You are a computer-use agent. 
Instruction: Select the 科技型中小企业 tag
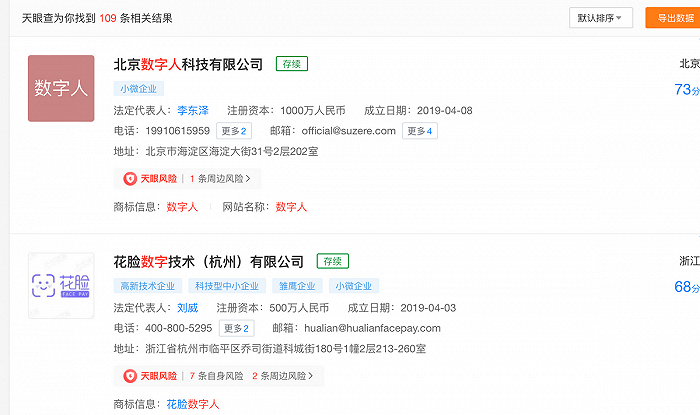pyautogui.click(x=227, y=286)
